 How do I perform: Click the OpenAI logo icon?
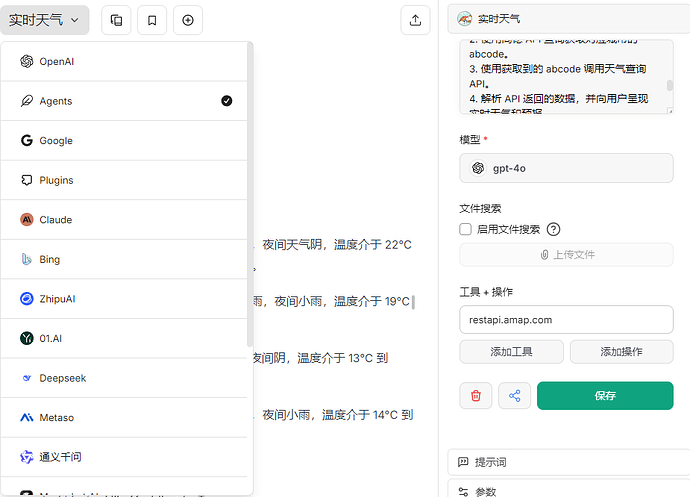pos(27,61)
